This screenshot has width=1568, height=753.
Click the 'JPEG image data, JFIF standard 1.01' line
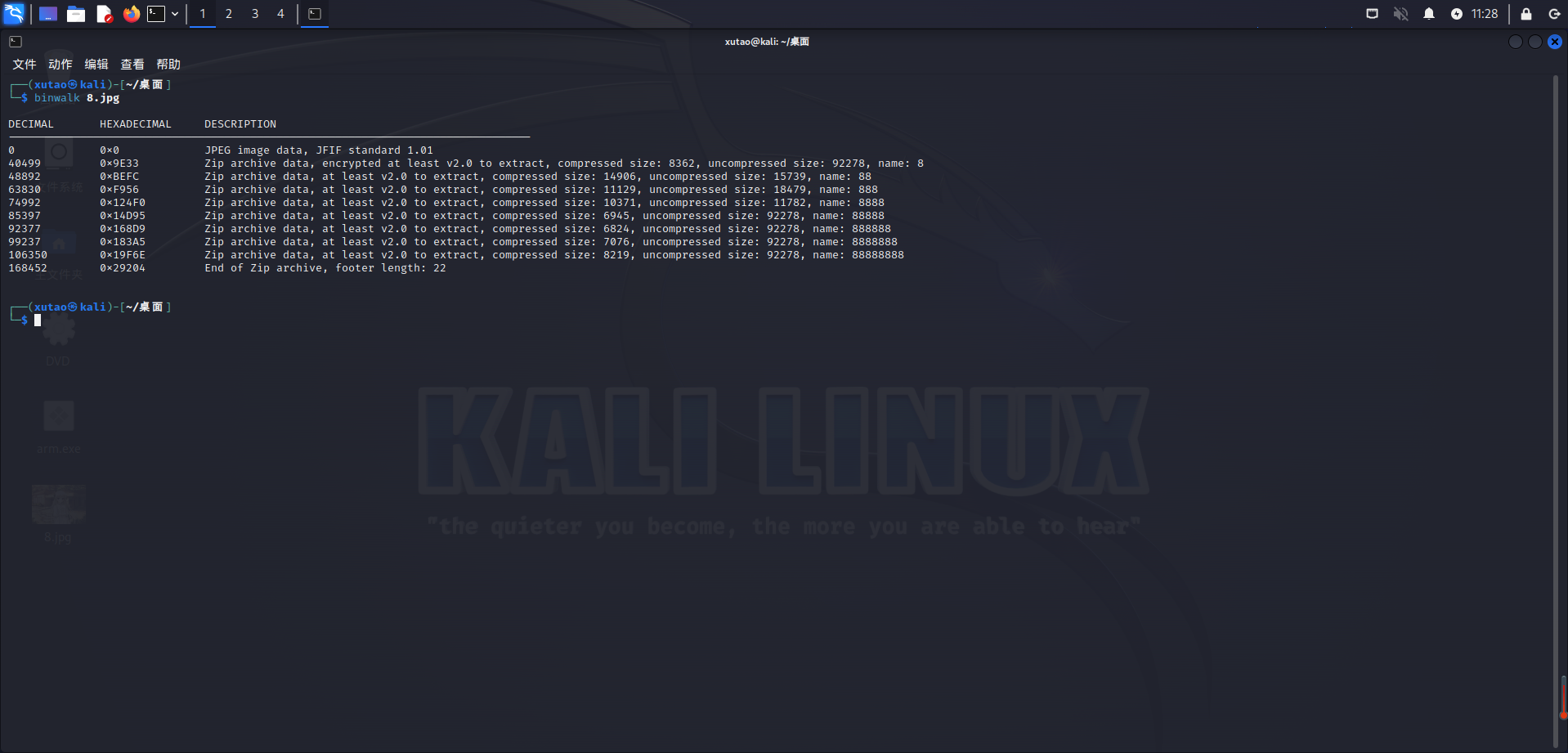coord(319,150)
